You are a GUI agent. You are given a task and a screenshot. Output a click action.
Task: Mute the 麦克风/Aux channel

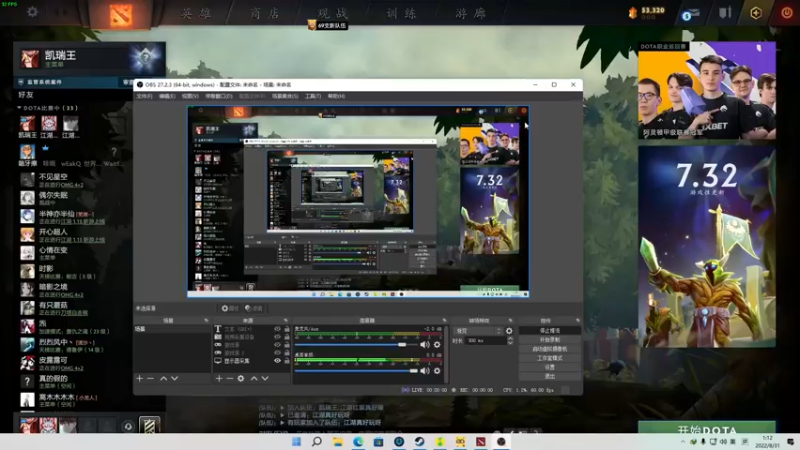[x=424, y=344]
